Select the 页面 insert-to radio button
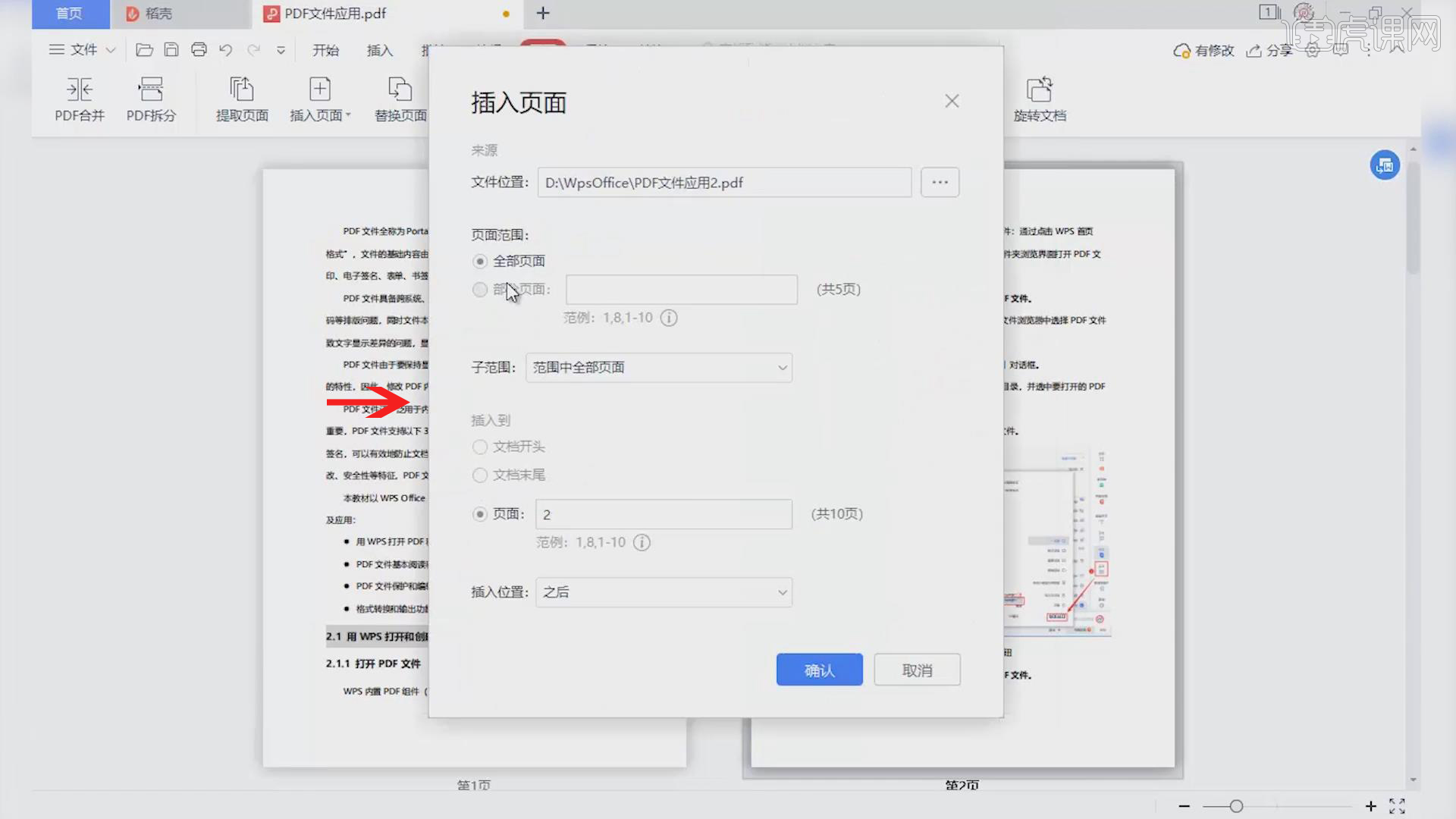 (x=480, y=514)
